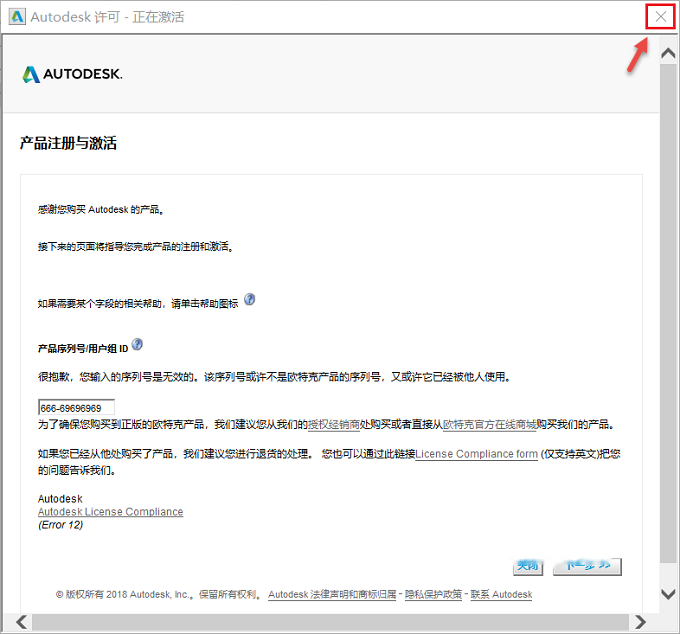Click the vertical scrollbar up arrow
The width and height of the screenshot is (680, 634).
point(668,53)
